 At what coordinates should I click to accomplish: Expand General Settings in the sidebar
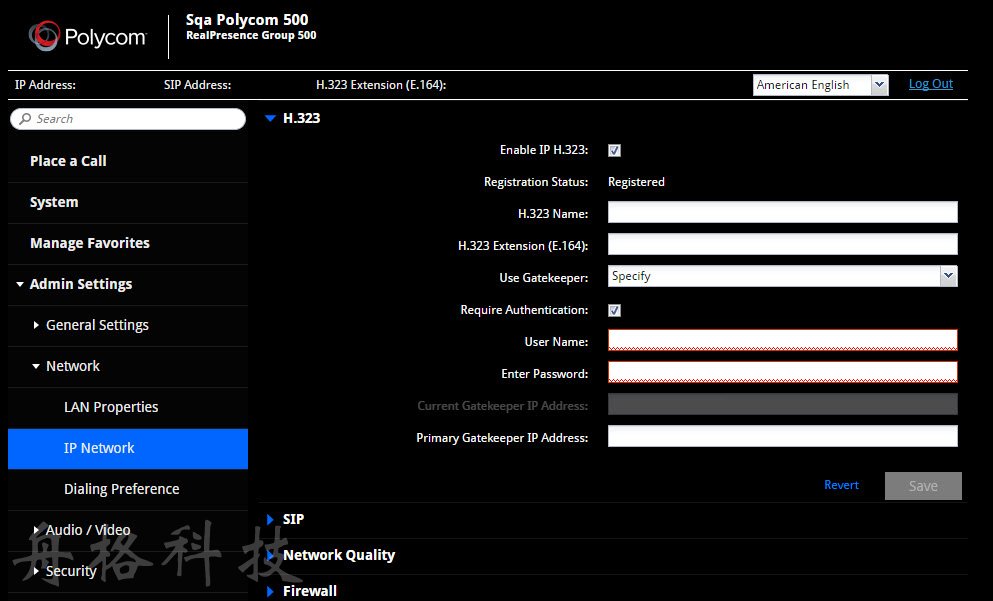pyautogui.click(x=36, y=325)
